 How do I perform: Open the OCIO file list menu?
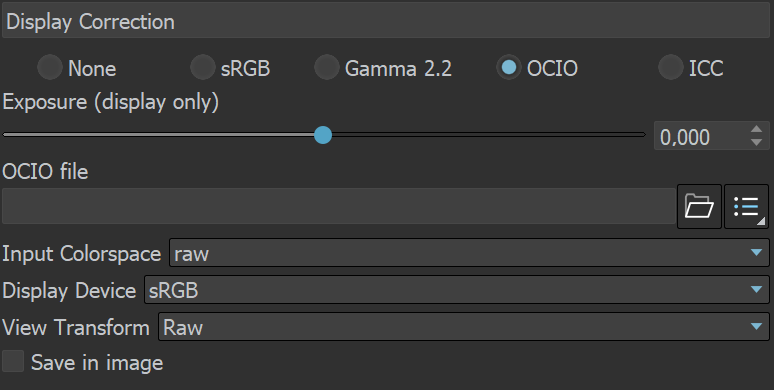(746, 206)
